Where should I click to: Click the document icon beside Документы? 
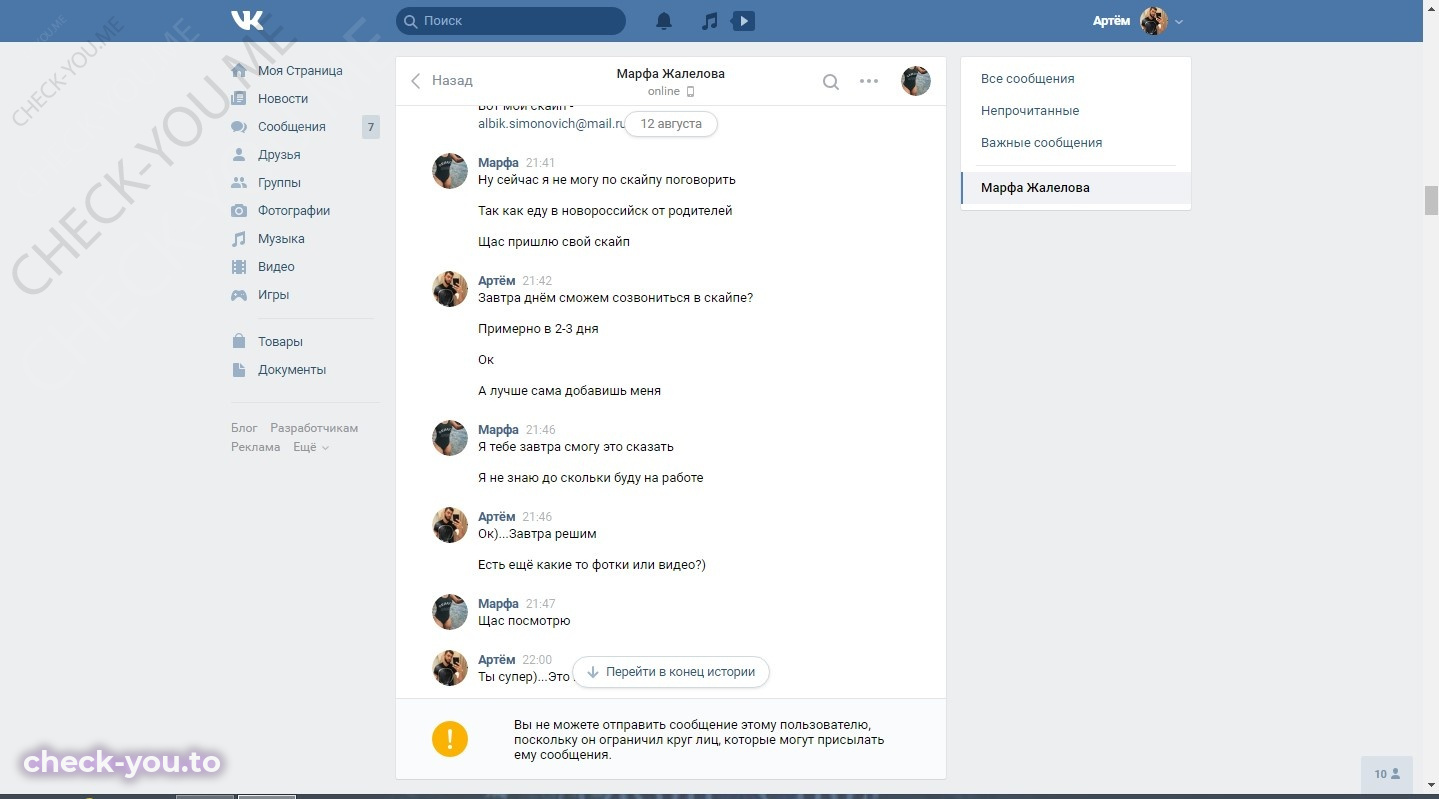pyautogui.click(x=239, y=370)
